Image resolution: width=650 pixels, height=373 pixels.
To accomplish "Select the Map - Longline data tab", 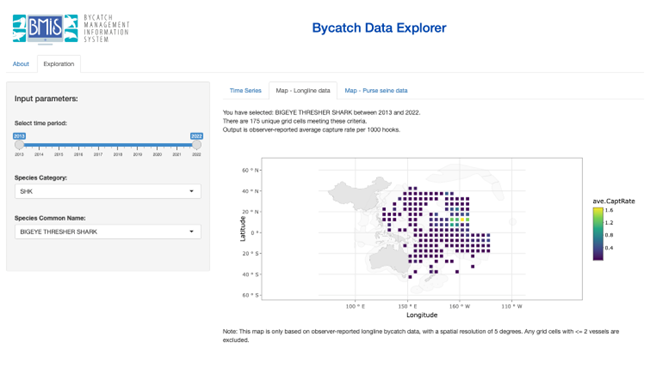I will [303, 90].
